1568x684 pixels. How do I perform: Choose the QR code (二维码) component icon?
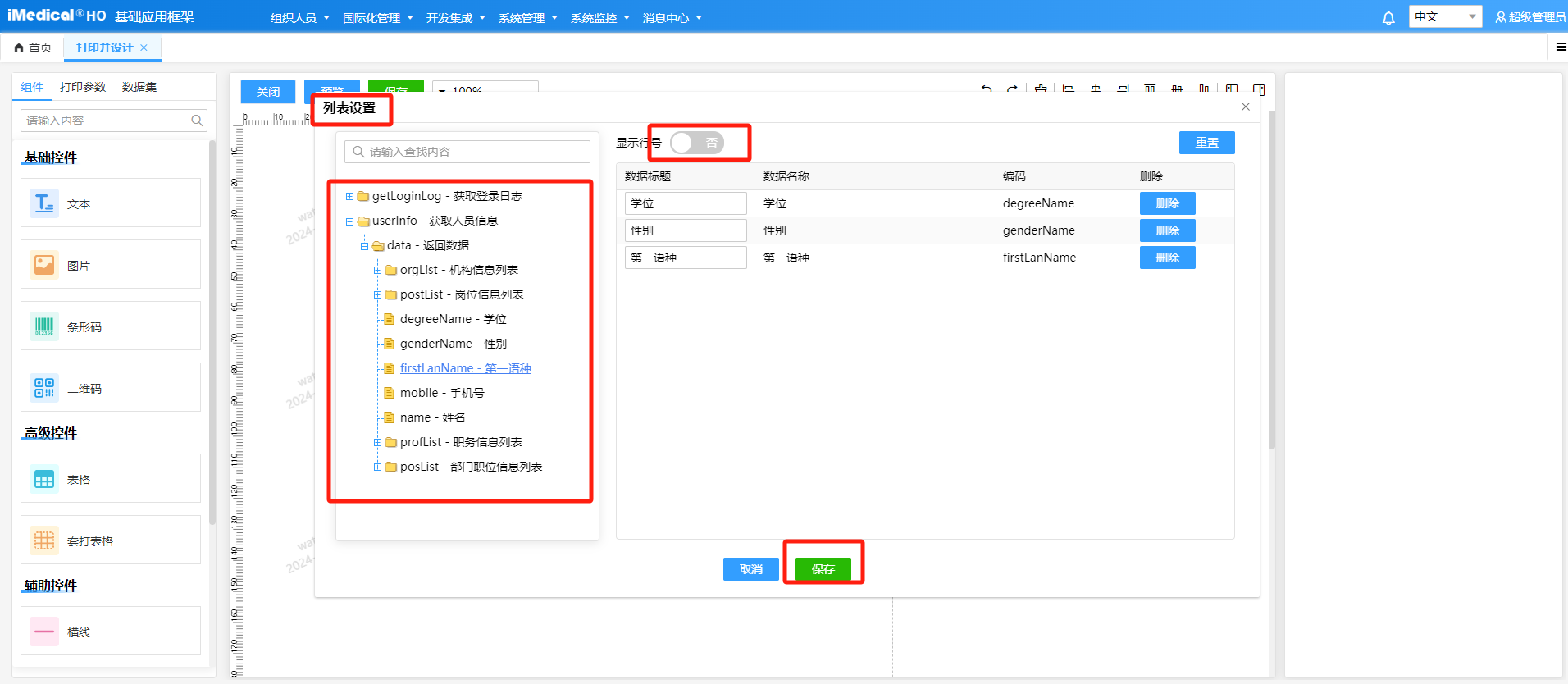[44, 388]
